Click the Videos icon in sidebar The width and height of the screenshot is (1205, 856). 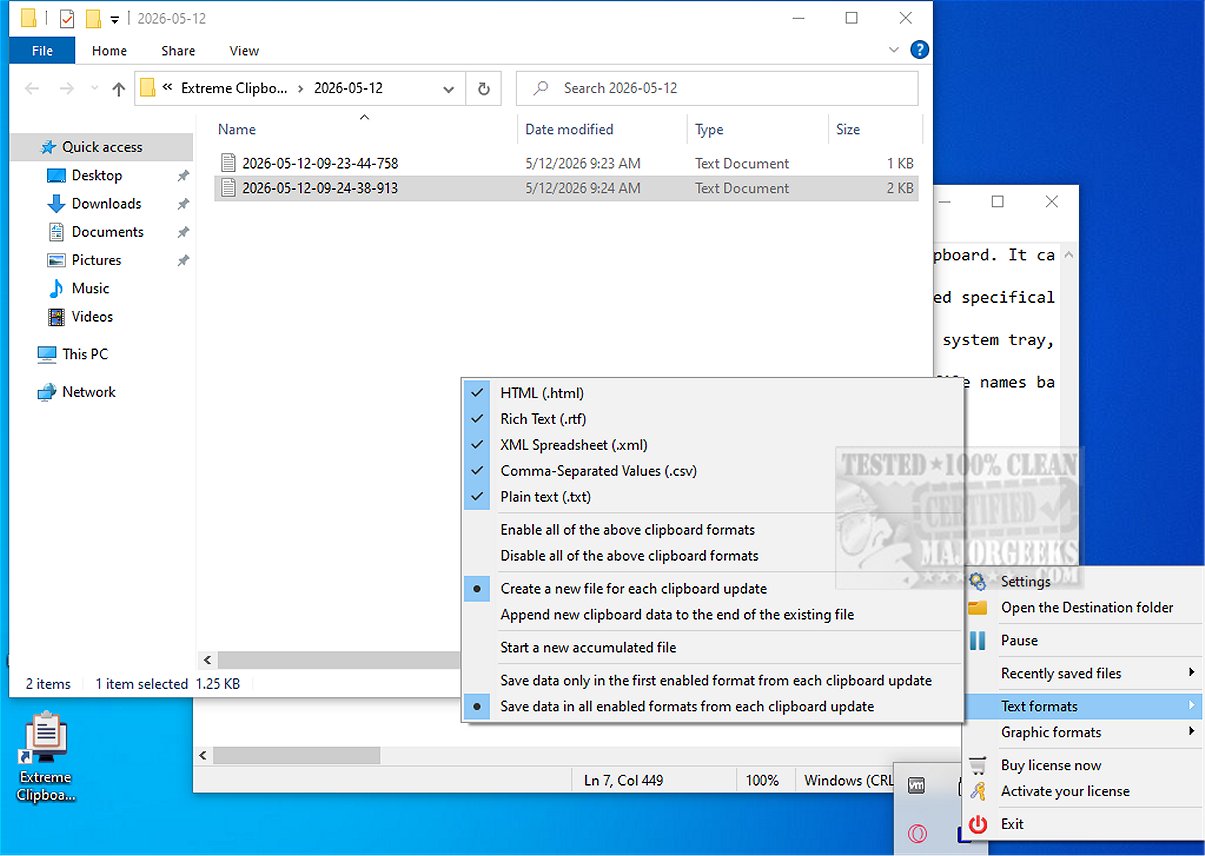[57, 316]
